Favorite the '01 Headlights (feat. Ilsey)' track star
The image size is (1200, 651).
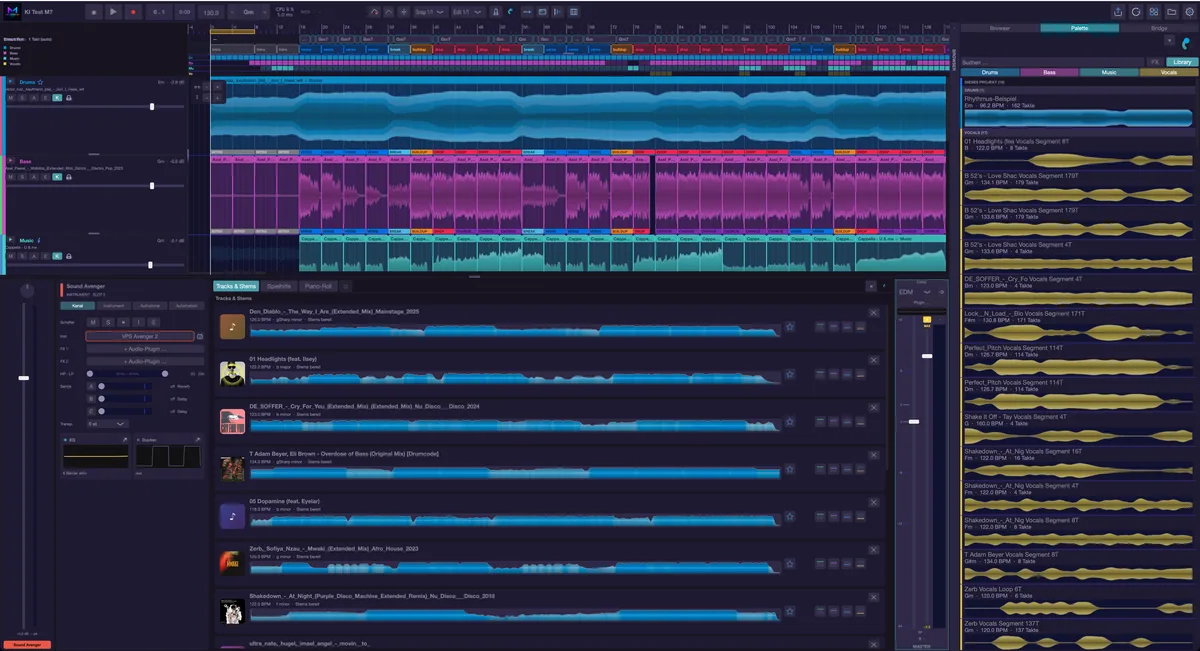coord(789,374)
